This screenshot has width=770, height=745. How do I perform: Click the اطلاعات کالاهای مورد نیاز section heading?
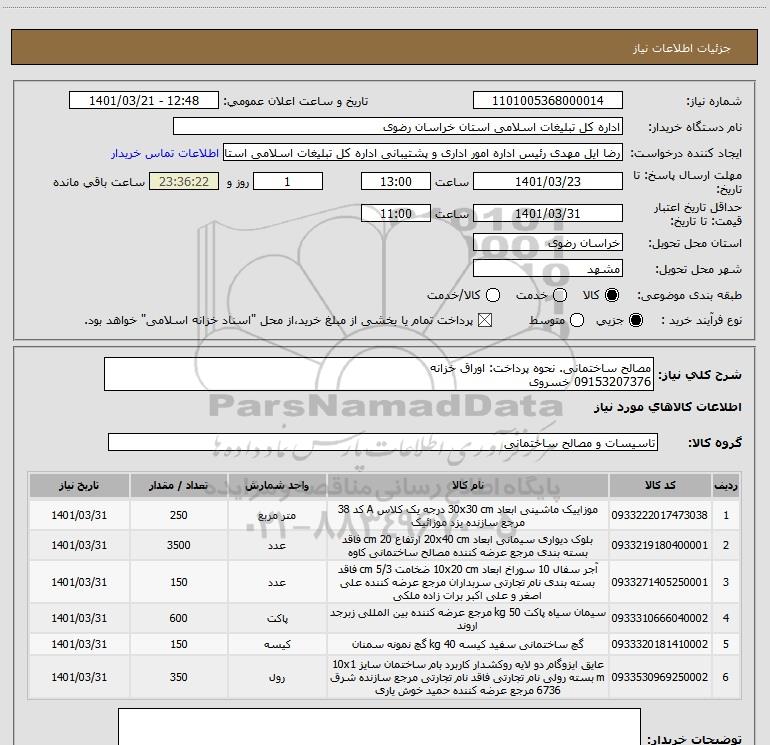point(668,407)
